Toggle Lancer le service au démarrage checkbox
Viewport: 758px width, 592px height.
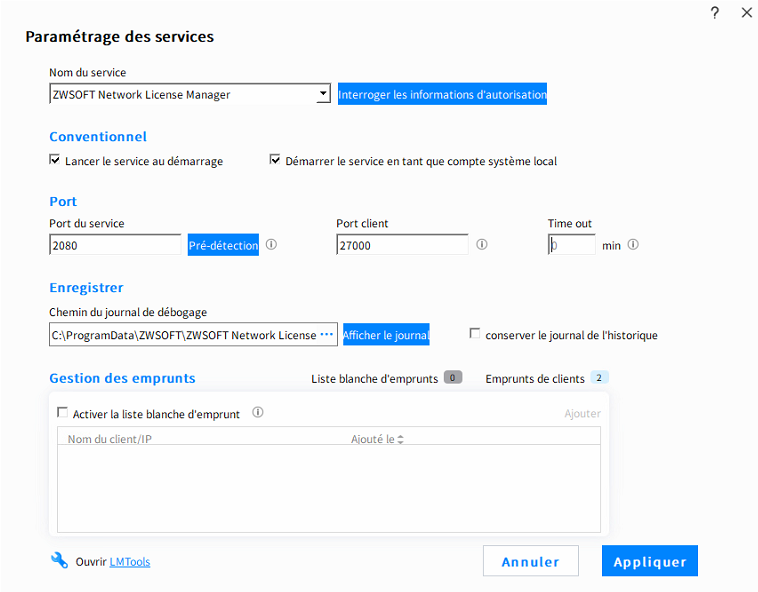click(55, 160)
